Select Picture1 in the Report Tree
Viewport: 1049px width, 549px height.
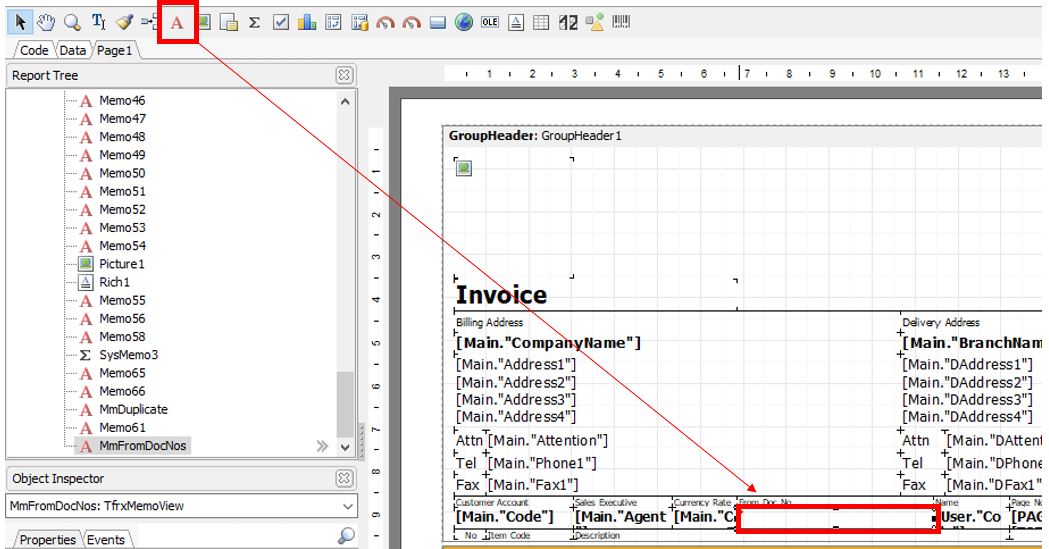[x=121, y=264]
